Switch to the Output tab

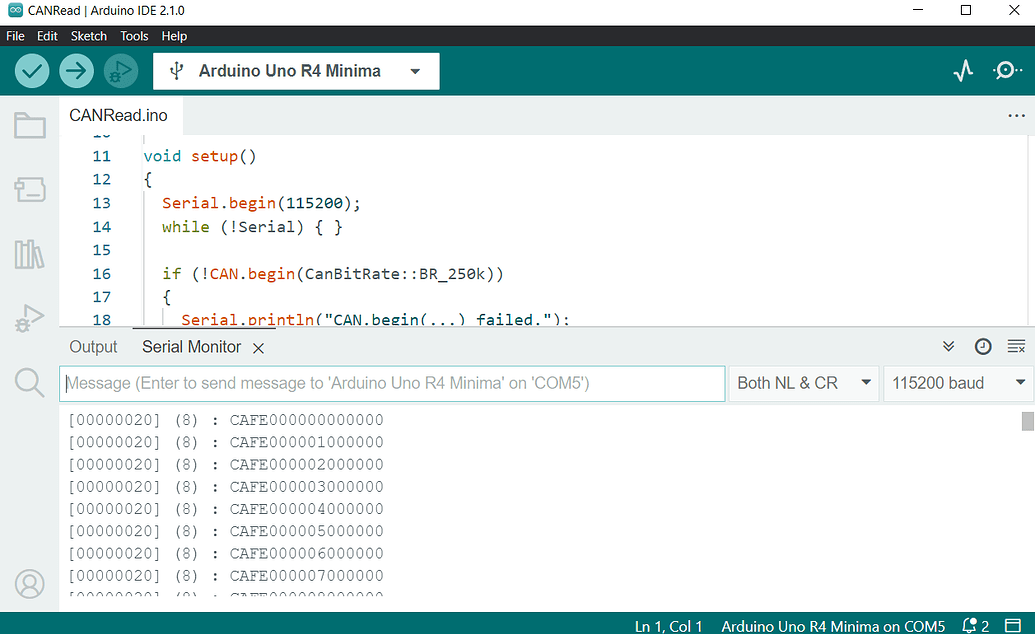point(93,346)
